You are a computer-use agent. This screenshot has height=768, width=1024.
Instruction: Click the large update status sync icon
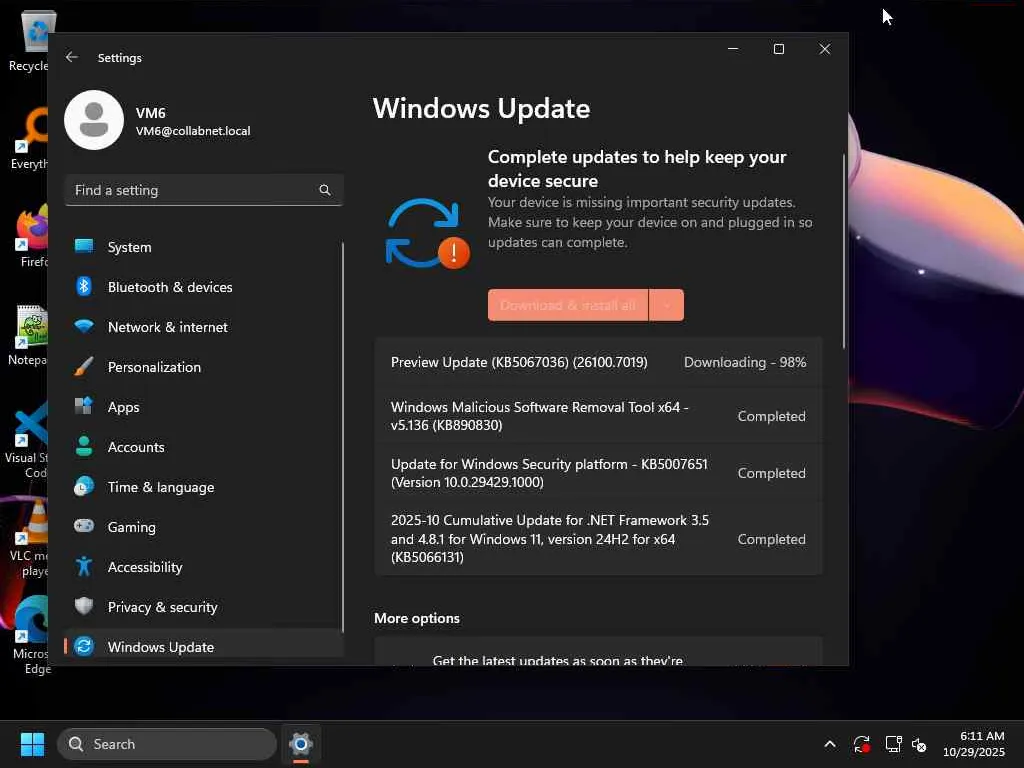click(427, 233)
